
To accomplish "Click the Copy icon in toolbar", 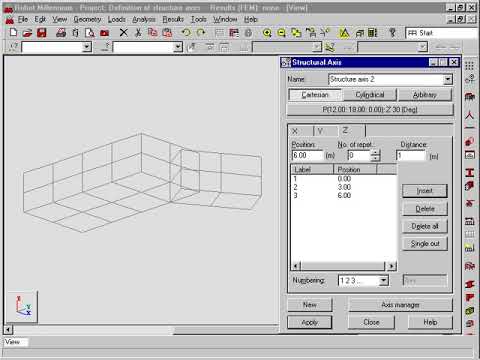I will (x=152, y=32).
